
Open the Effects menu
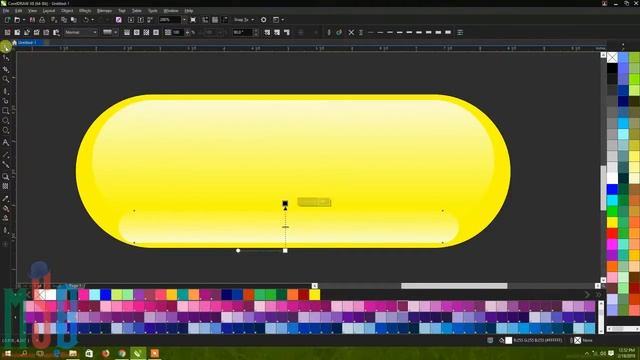pos(85,11)
